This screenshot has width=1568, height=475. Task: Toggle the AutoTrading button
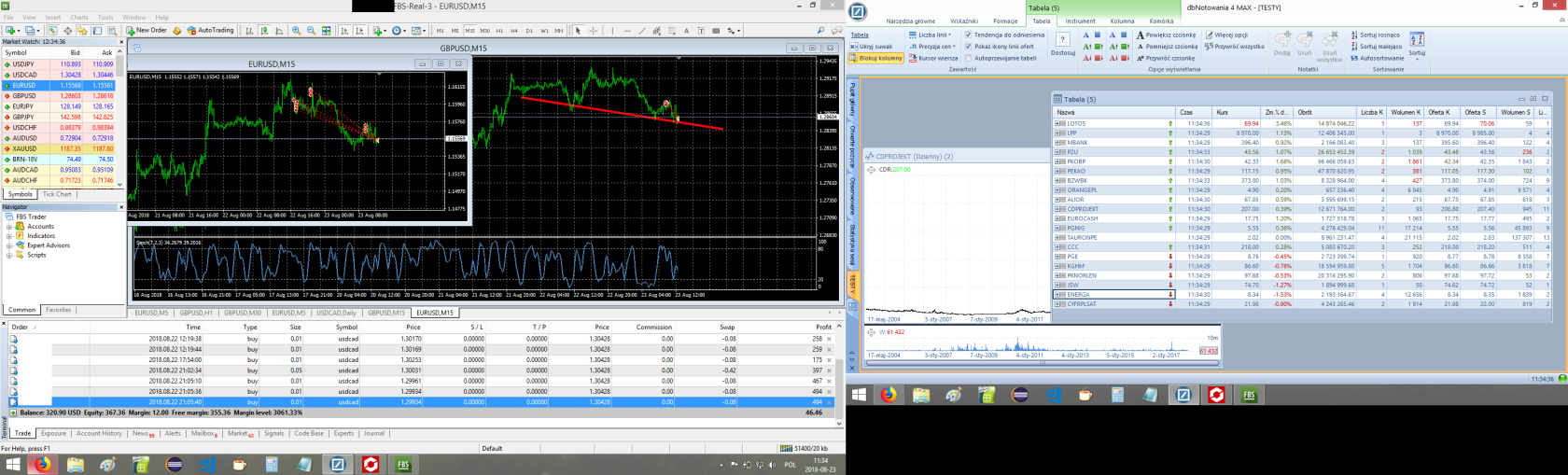tap(210, 30)
